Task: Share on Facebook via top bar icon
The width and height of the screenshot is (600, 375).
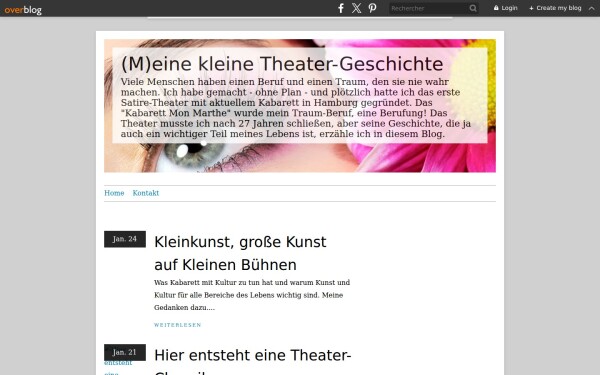Action: pyautogui.click(x=341, y=8)
